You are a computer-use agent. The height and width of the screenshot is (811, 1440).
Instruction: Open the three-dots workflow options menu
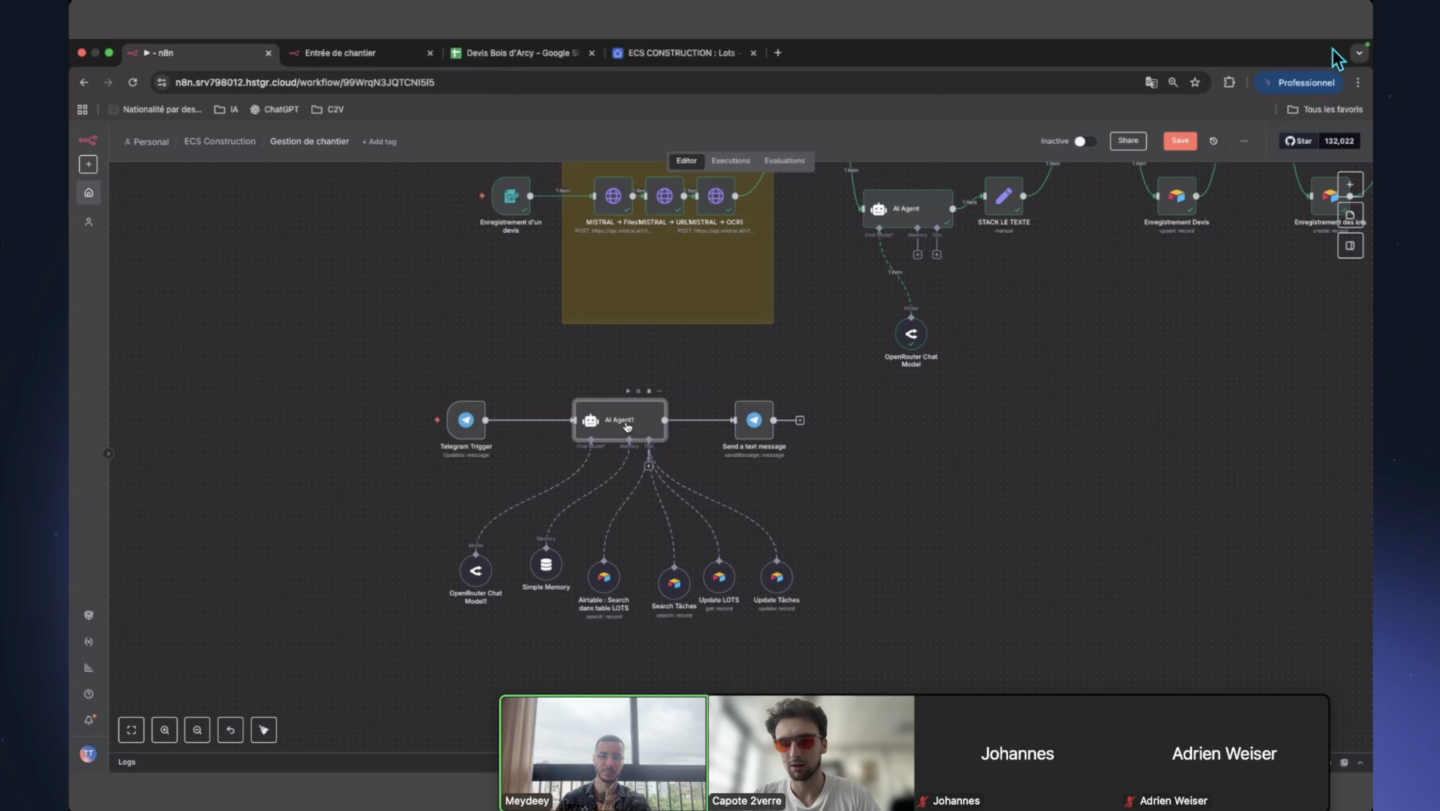pos(1244,141)
